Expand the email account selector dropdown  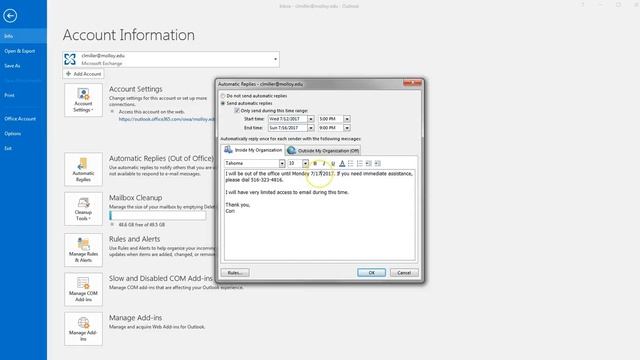pyautogui.click(x=276, y=60)
